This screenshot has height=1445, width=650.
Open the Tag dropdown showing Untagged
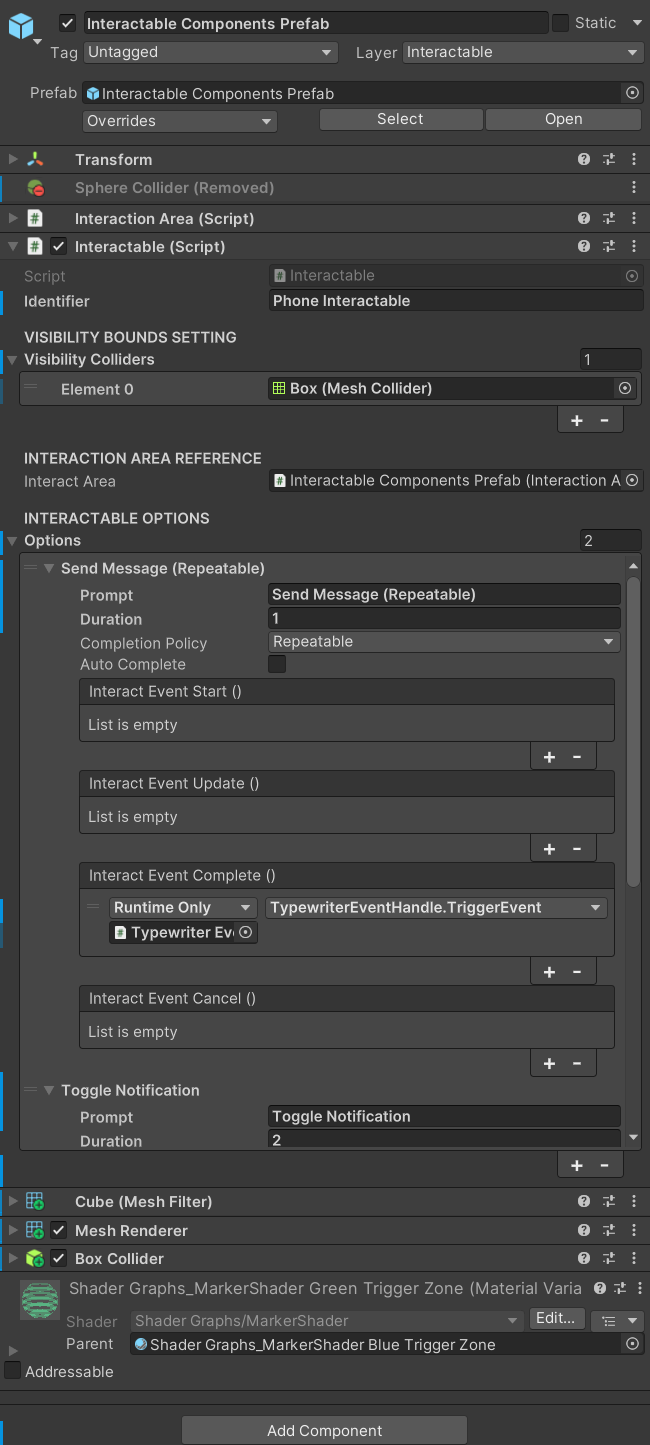coord(210,52)
